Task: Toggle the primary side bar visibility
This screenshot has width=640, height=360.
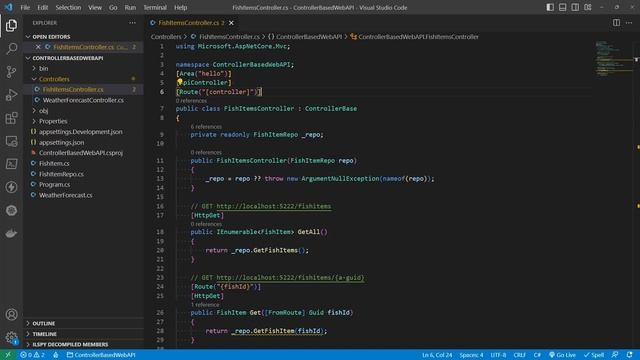Action: coord(550,7)
